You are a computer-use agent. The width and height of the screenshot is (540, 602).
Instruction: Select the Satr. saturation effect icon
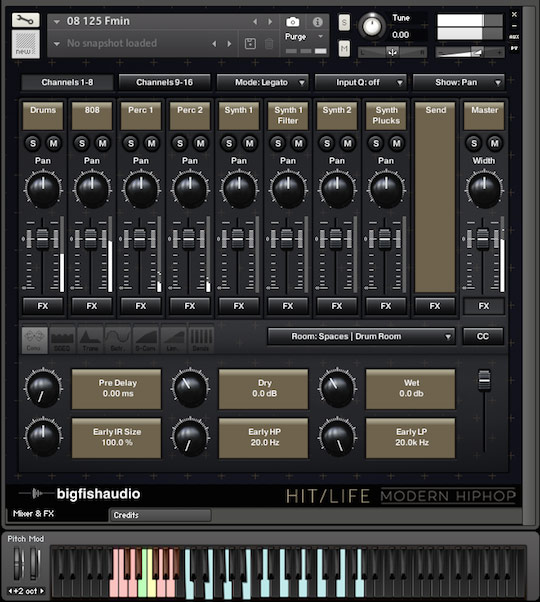117,340
